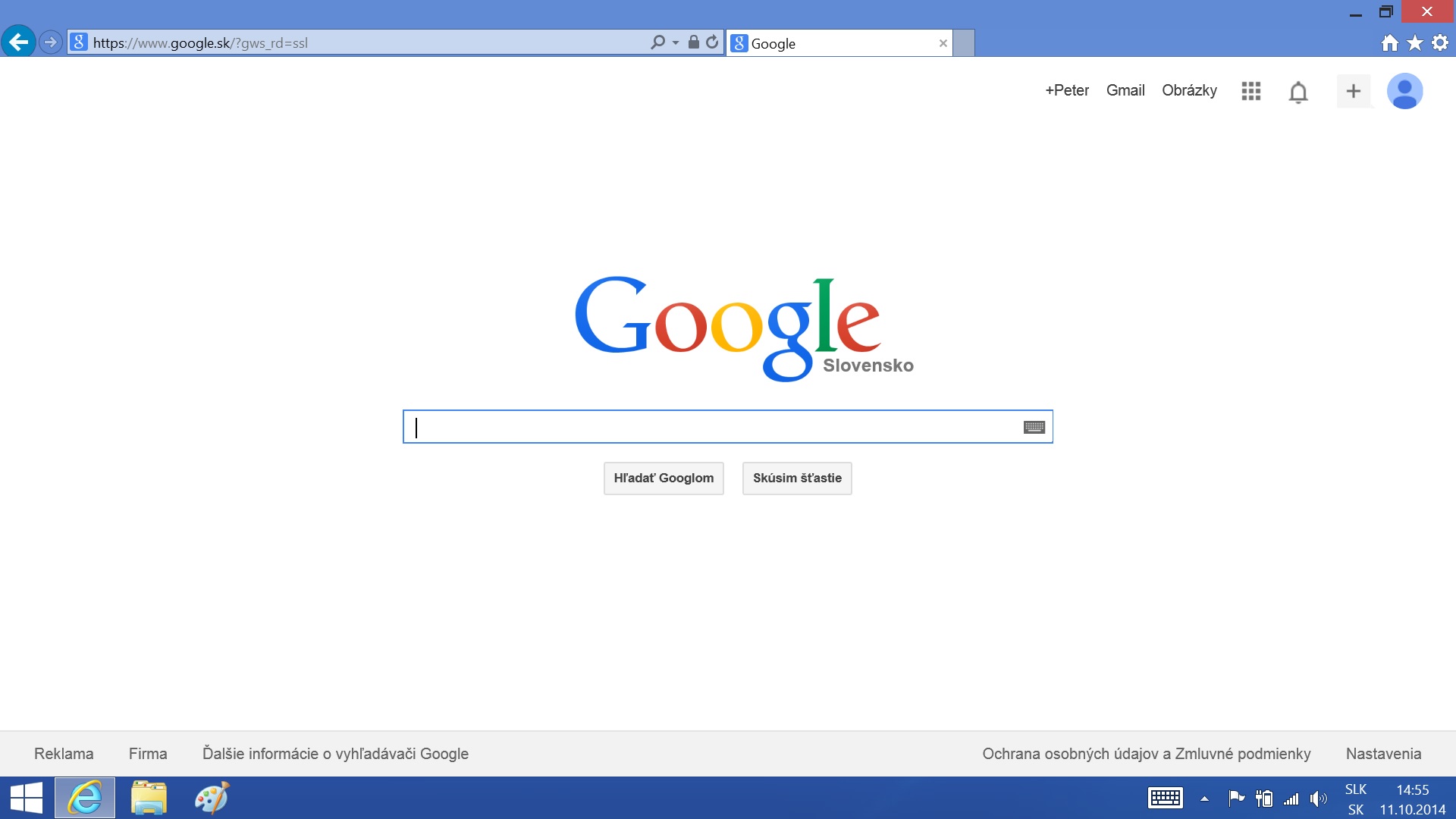1456x819 pixels.
Task: Open Action Center flag icon
Action: coord(1236,798)
